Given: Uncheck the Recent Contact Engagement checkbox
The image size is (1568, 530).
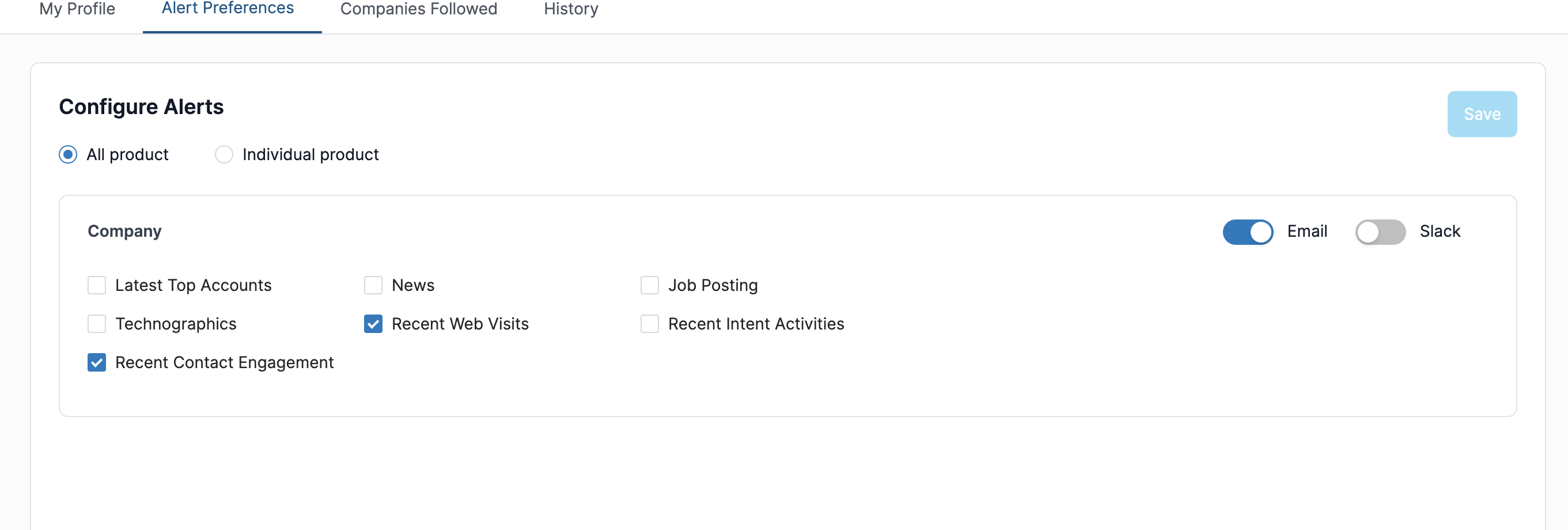Looking at the screenshot, I should [x=97, y=363].
